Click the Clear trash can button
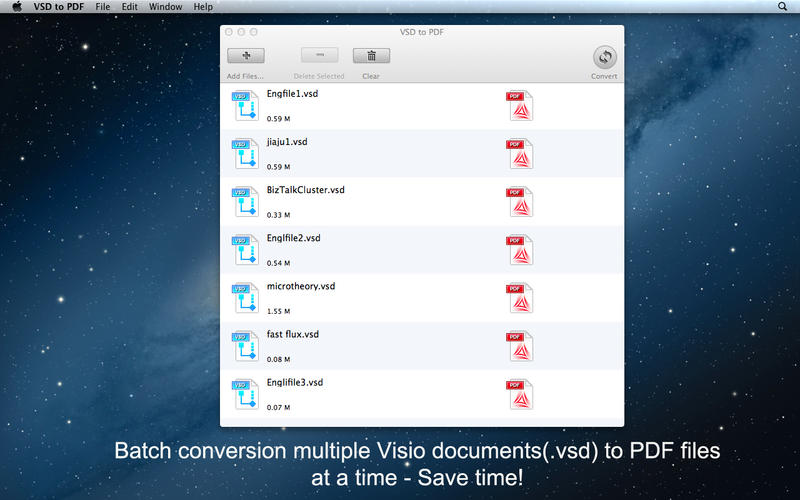This screenshot has width=800, height=500. point(371,56)
